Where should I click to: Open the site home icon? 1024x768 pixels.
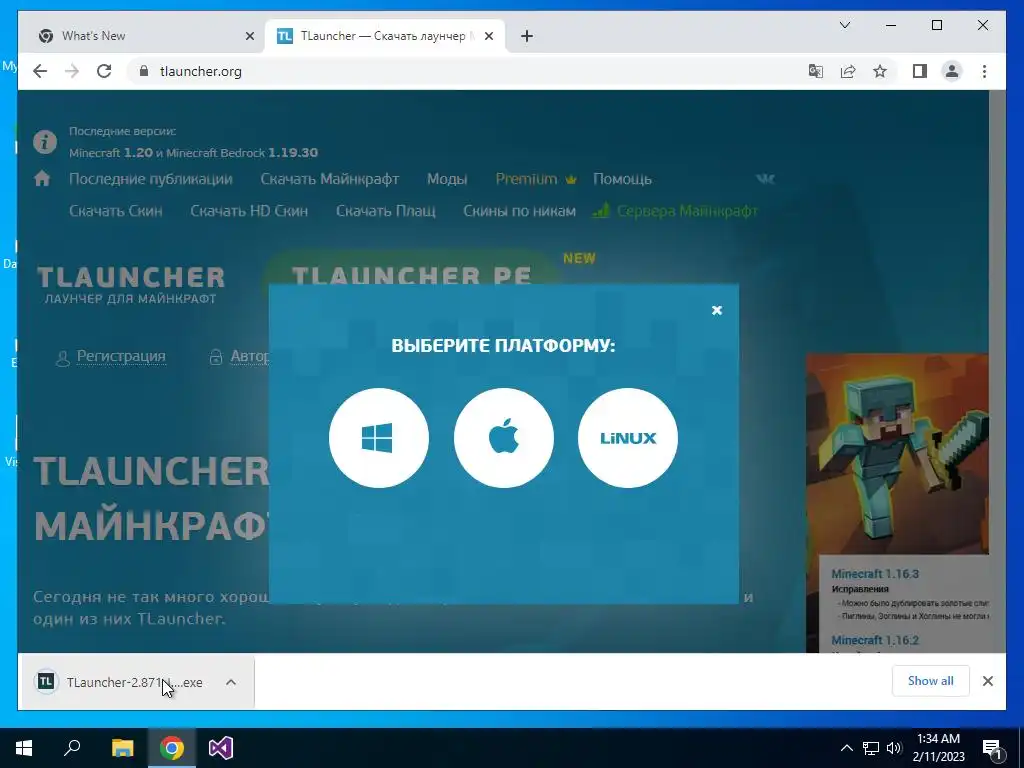[x=42, y=179]
